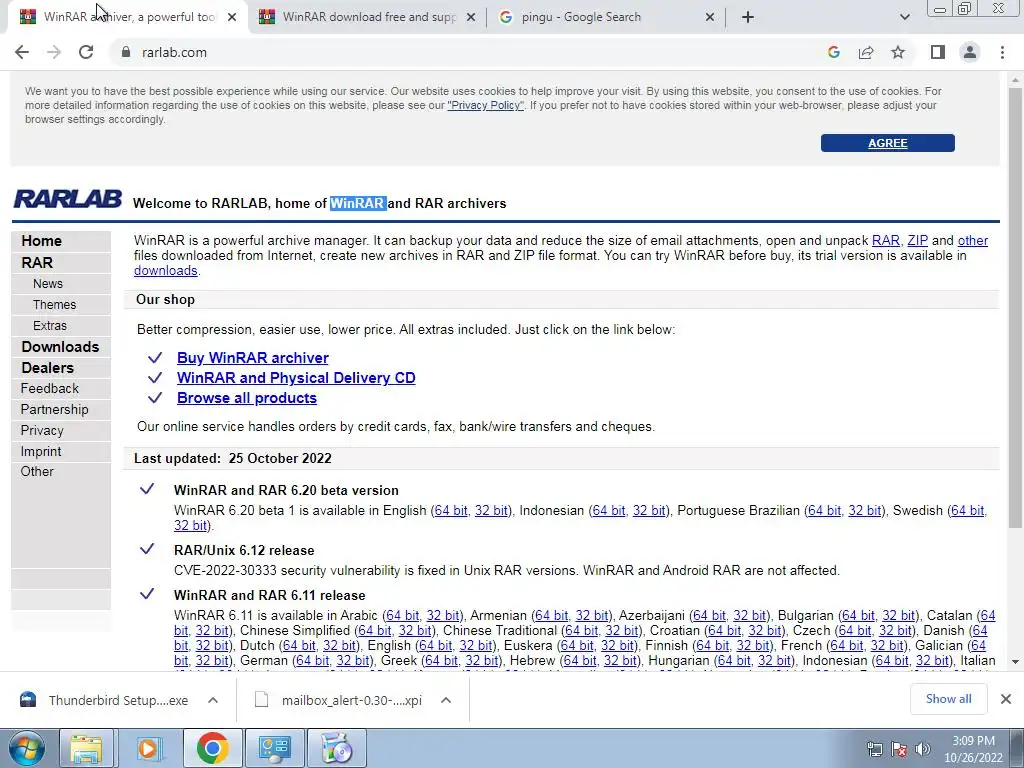Click the forward navigation arrow
Image resolution: width=1024 pixels, height=768 pixels.
[54, 52]
